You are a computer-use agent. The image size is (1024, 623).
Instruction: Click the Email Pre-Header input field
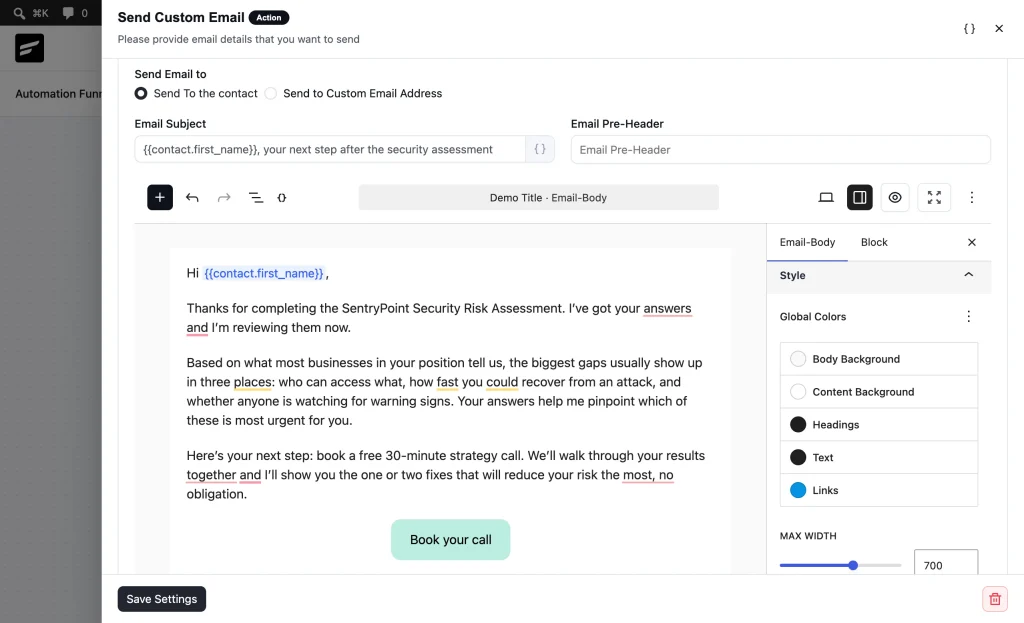[x=780, y=150]
